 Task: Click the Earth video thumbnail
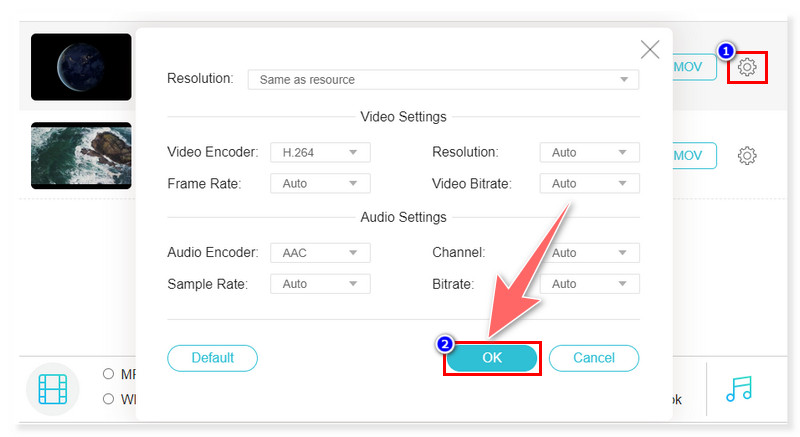81,67
